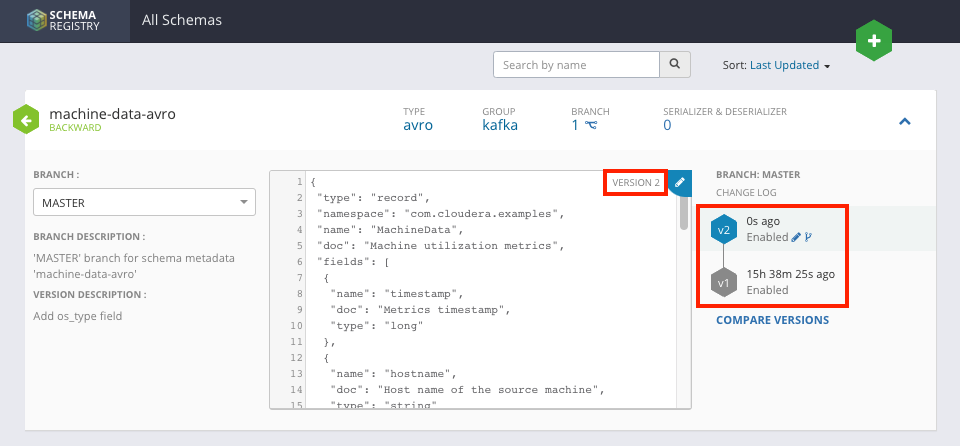
Task: Click the search magnifier button
Action: coord(675,65)
